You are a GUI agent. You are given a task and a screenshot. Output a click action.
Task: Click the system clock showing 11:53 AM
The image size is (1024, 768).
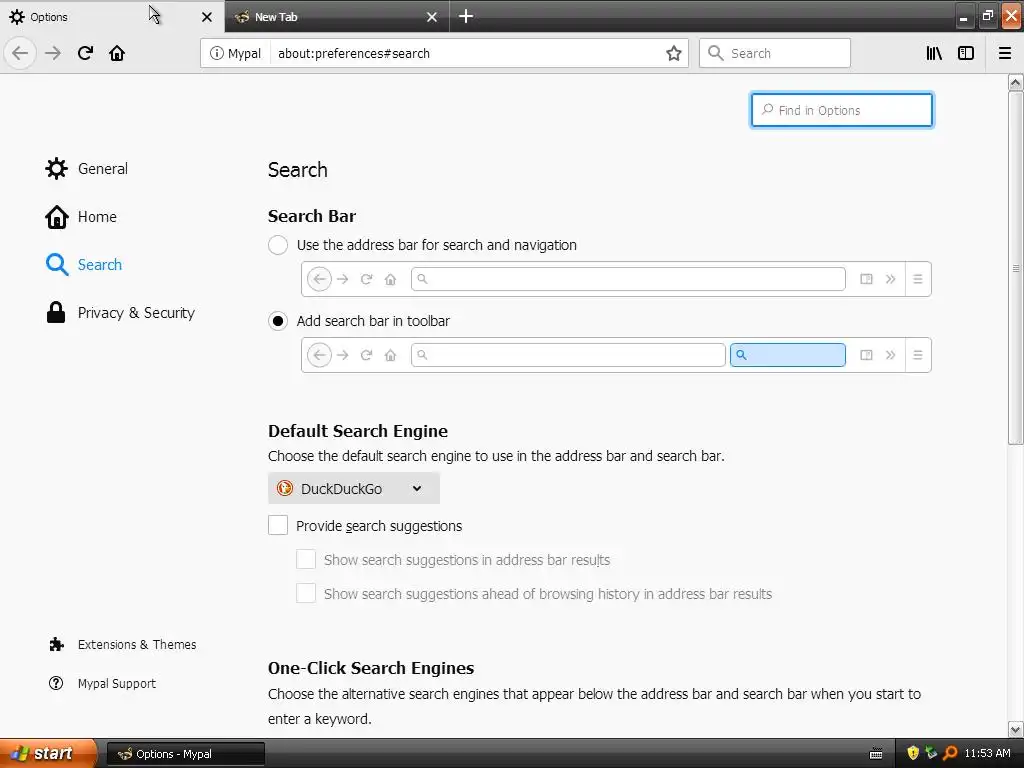tap(987, 753)
